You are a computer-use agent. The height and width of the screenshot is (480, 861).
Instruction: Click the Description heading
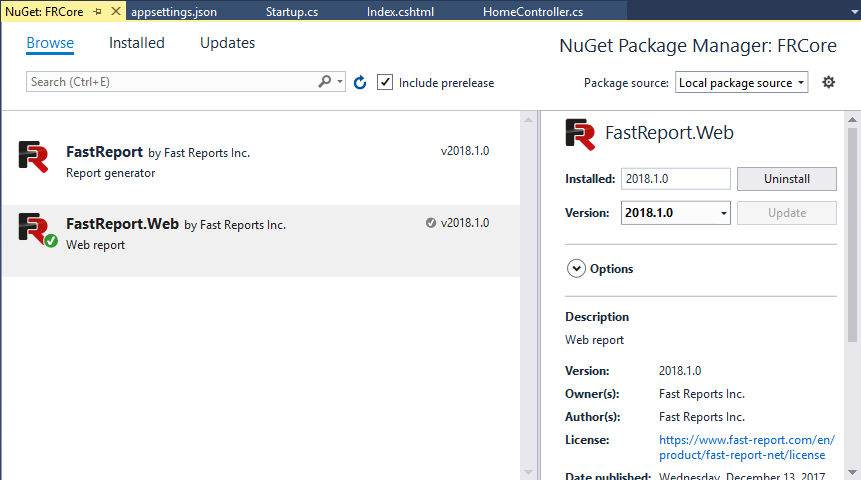pos(597,317)
